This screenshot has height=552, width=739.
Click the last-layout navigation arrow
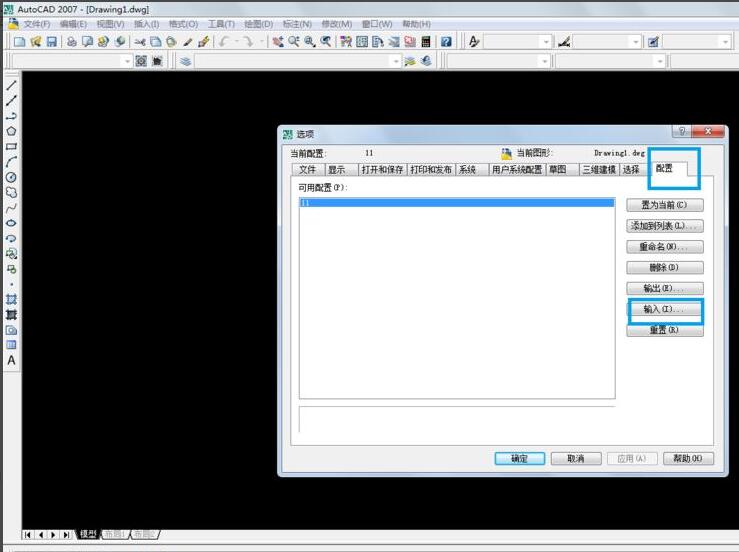click(x=66, y=535)
